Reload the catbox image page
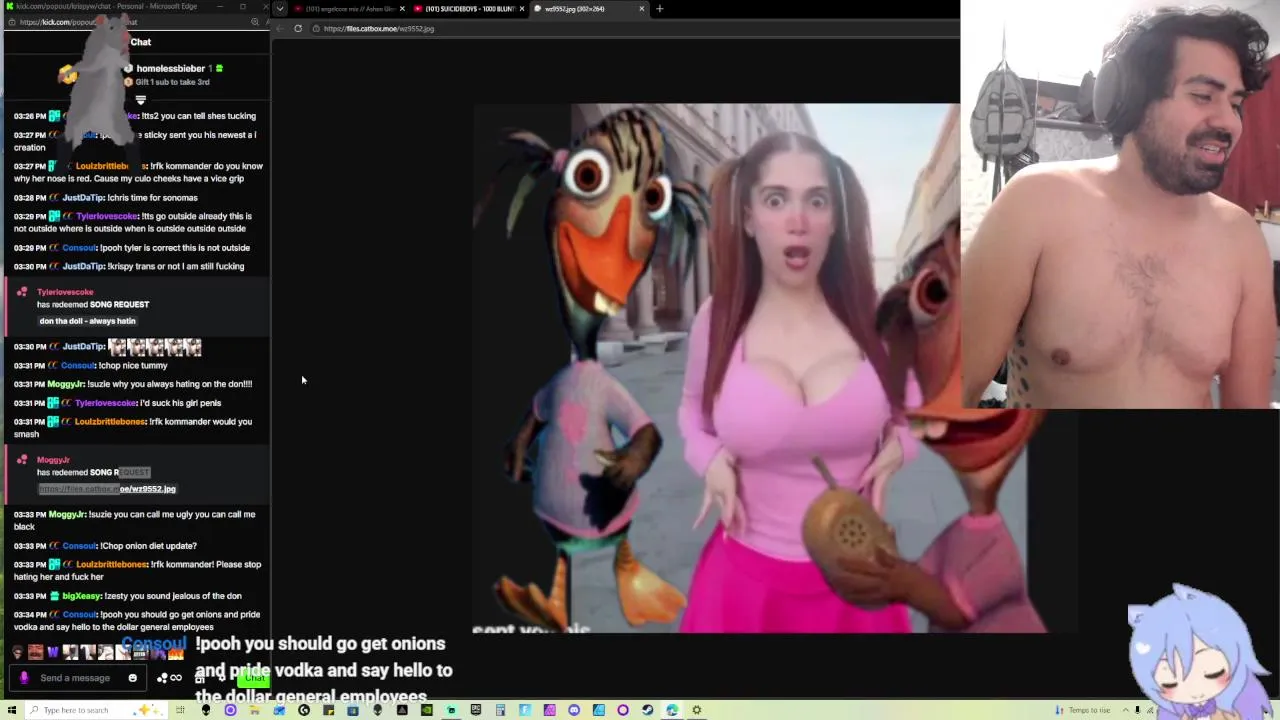1280x720 pixels. 298,28
